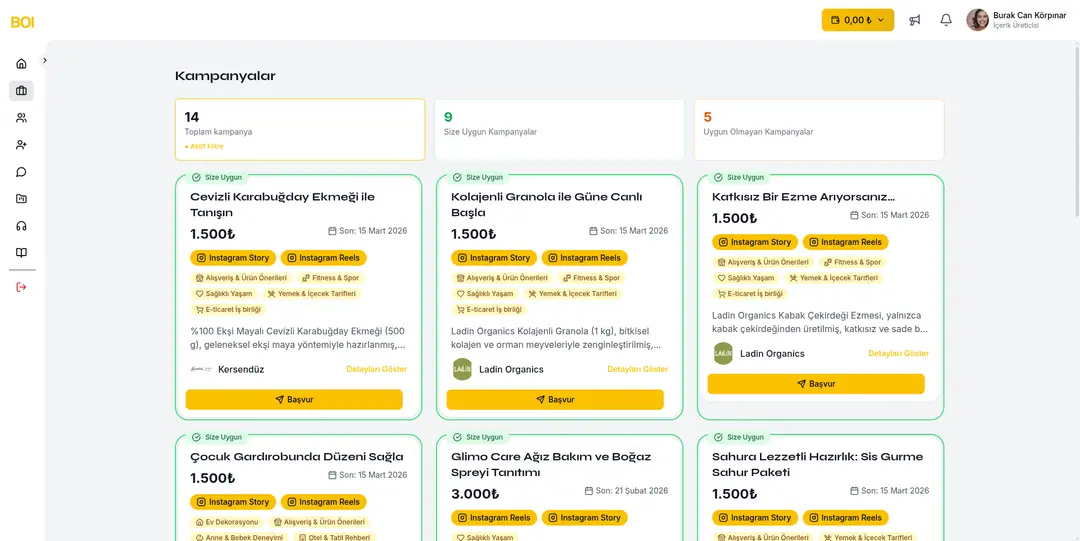Select the Toplam kampanya filter card
The image size is (1080, 541).
coord(300,129)
